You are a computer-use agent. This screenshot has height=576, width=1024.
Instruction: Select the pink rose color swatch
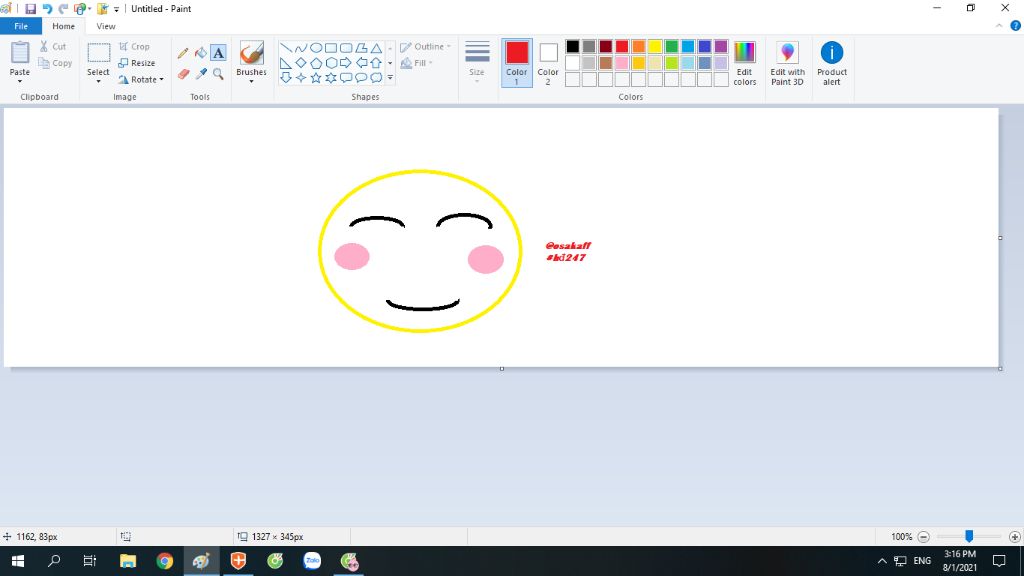(x=622, y=63)
